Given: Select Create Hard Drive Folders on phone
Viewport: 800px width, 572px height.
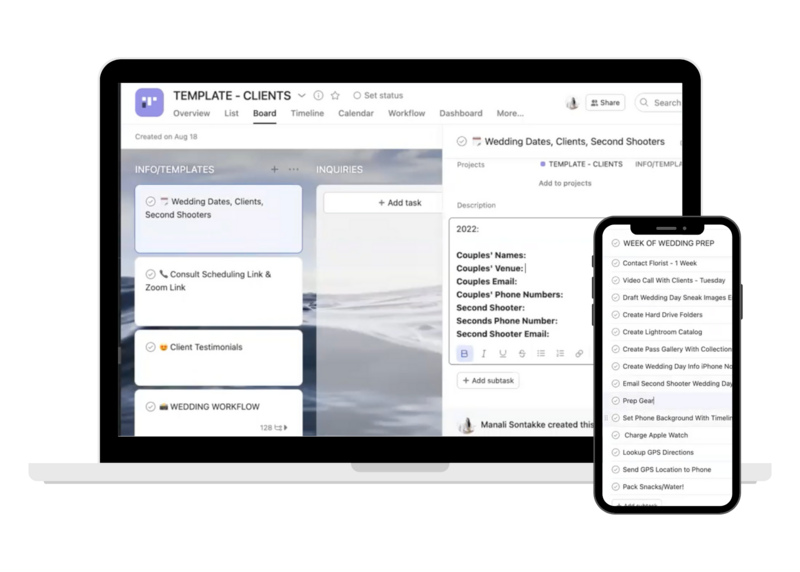Looking at the screenshot, I should pos(662,315).
